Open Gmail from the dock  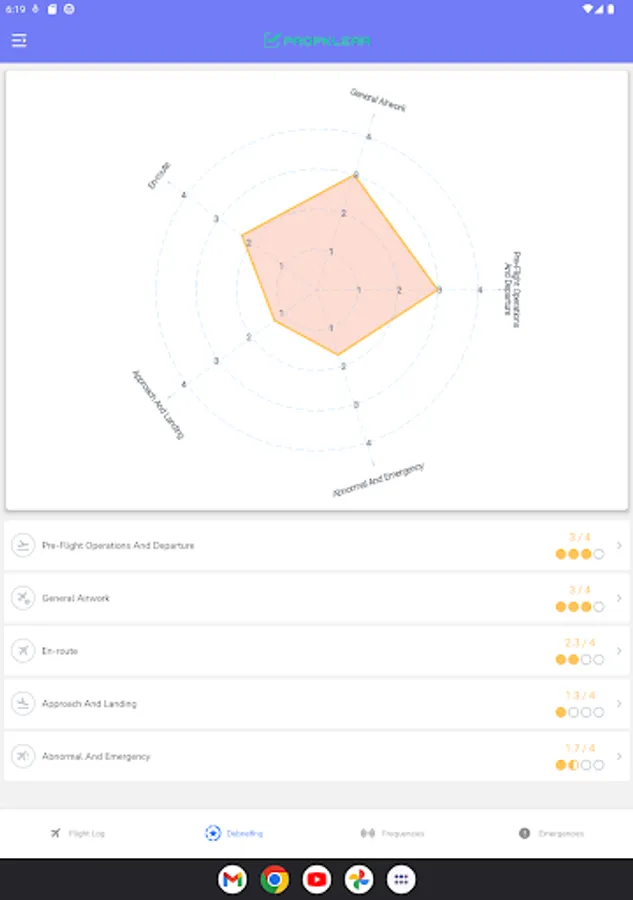(233, 880)
